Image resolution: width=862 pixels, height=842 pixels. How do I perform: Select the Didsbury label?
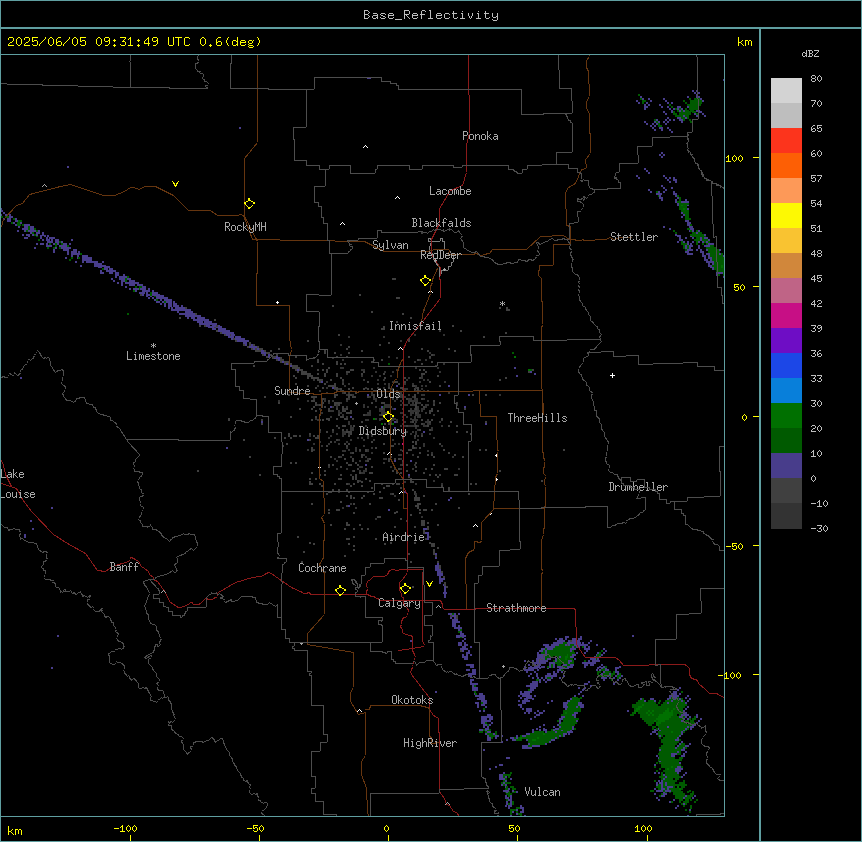[383, 431]
